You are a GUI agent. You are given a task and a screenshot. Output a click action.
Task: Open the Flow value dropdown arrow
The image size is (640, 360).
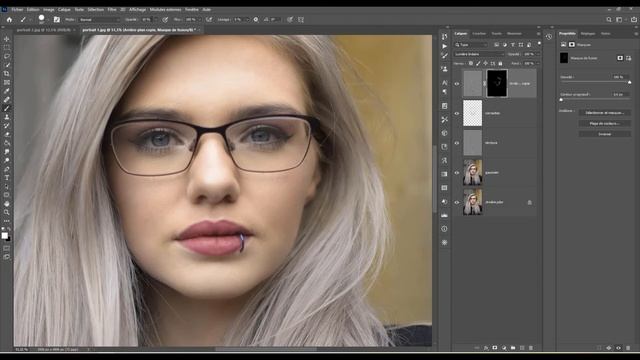200,20
